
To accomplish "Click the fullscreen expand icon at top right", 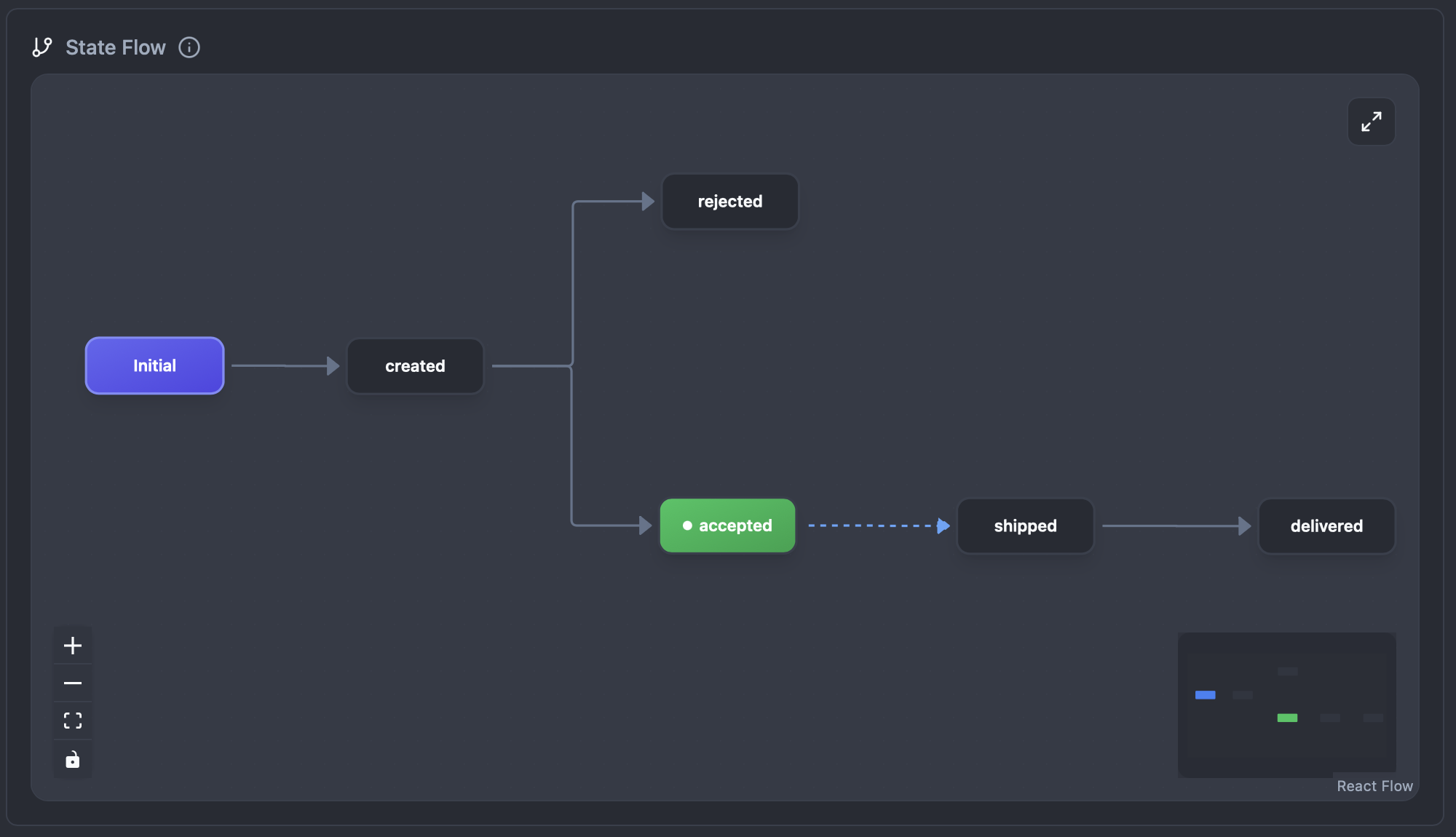I will pos(1372,121).
